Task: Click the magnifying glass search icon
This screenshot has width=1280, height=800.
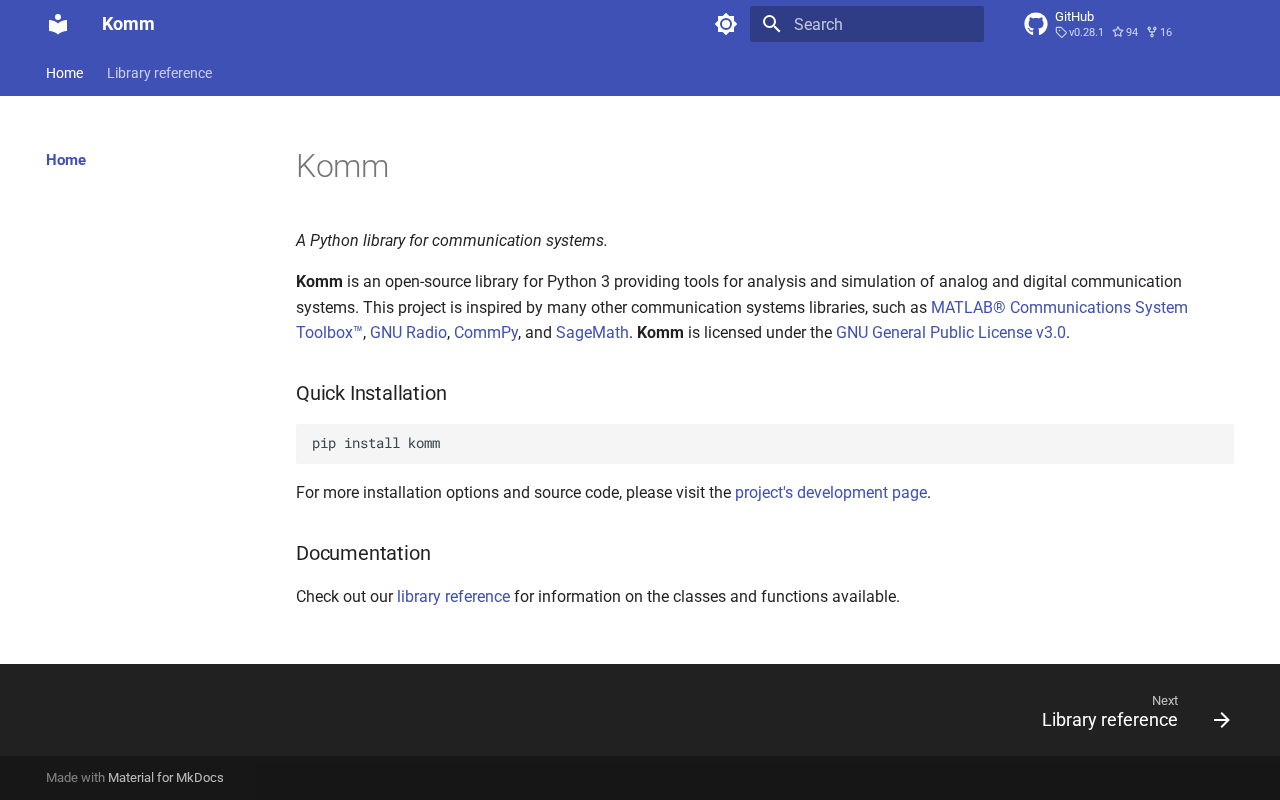Action: pos(771,24)
